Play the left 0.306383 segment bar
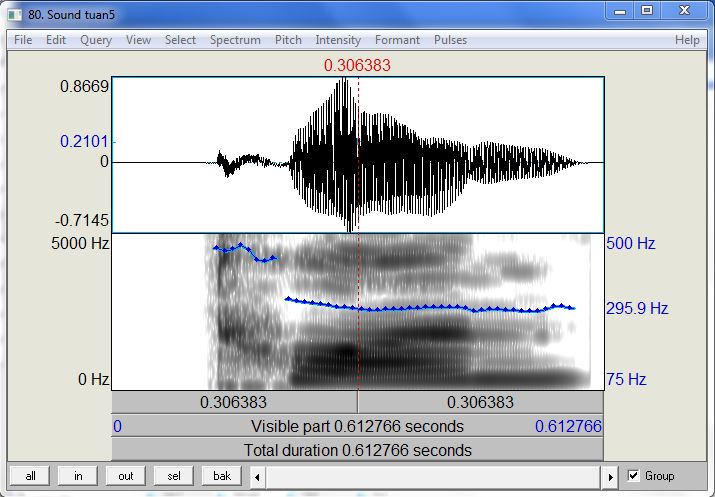715x497 pixels. pos(234,402)
